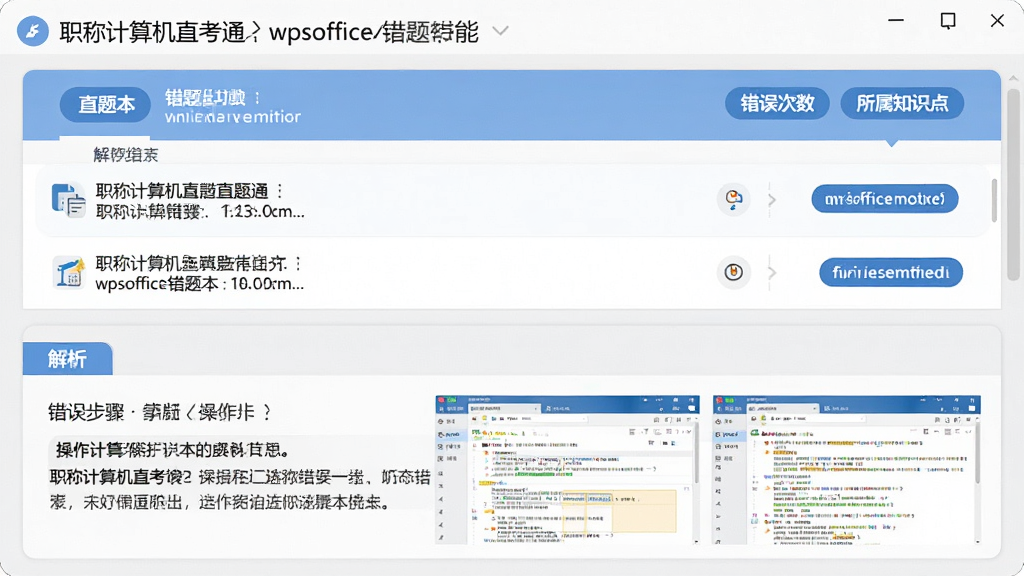Click the document icon of first row
The height and width of the screenshot is (576, 1024).
tap(68, 200)
